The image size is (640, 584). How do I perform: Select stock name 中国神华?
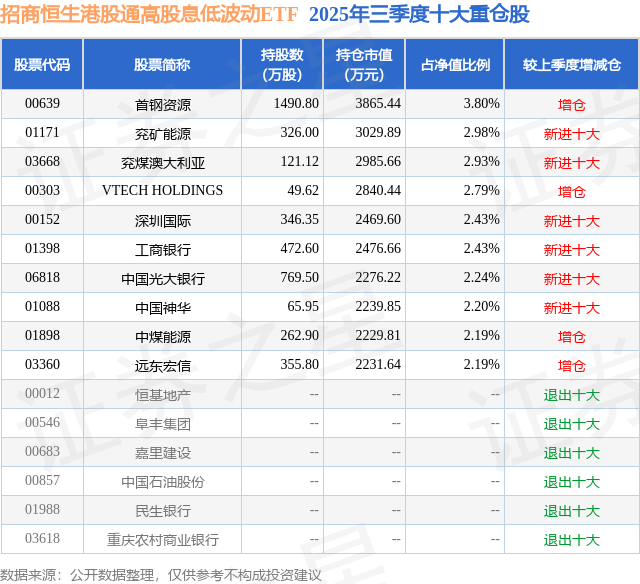point(162,308)
